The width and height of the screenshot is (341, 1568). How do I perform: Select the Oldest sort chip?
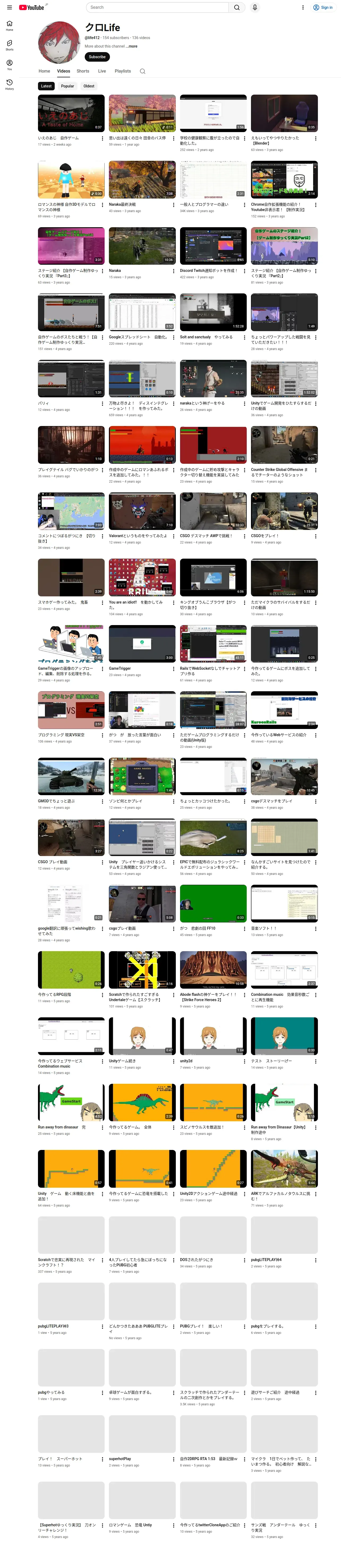[89, 86]
